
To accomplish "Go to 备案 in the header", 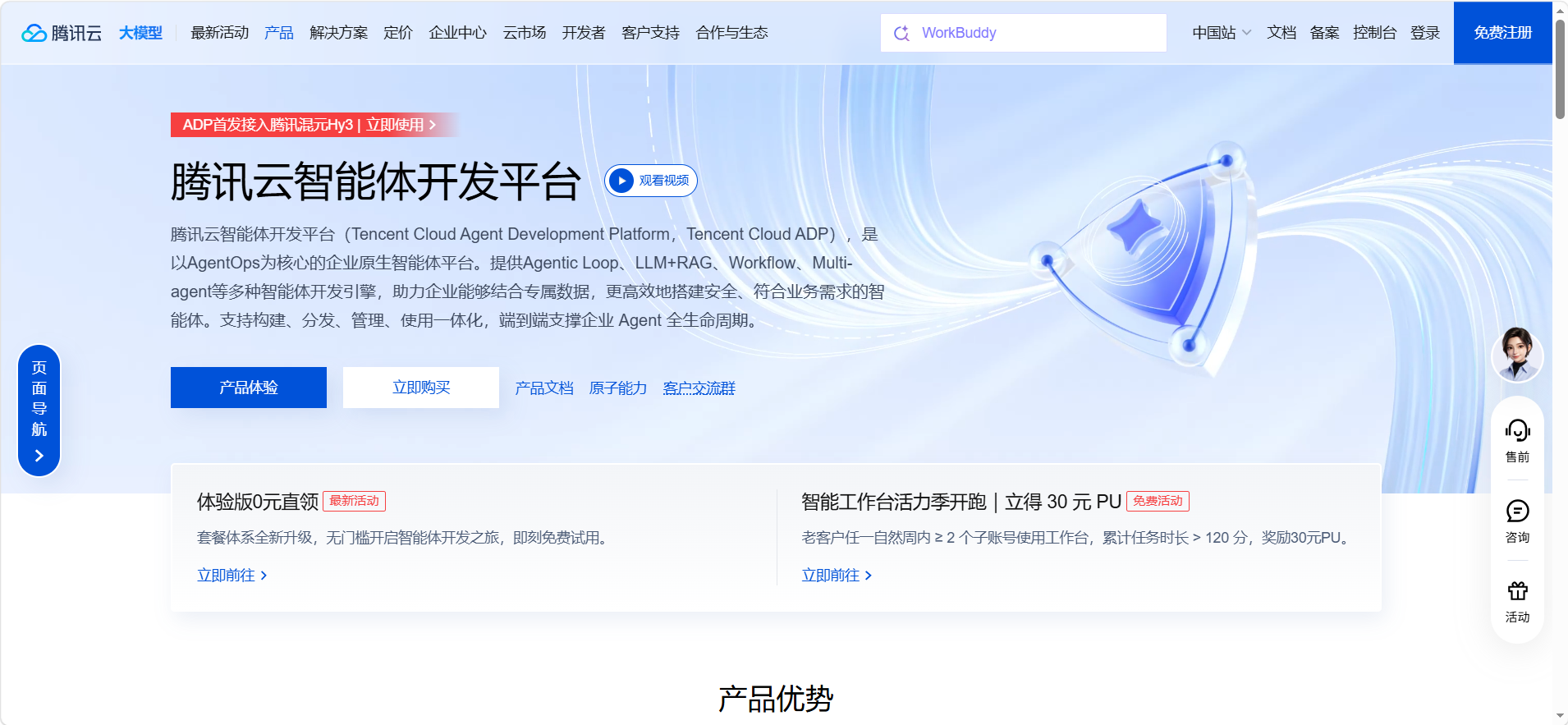I will pos(1324,33).
